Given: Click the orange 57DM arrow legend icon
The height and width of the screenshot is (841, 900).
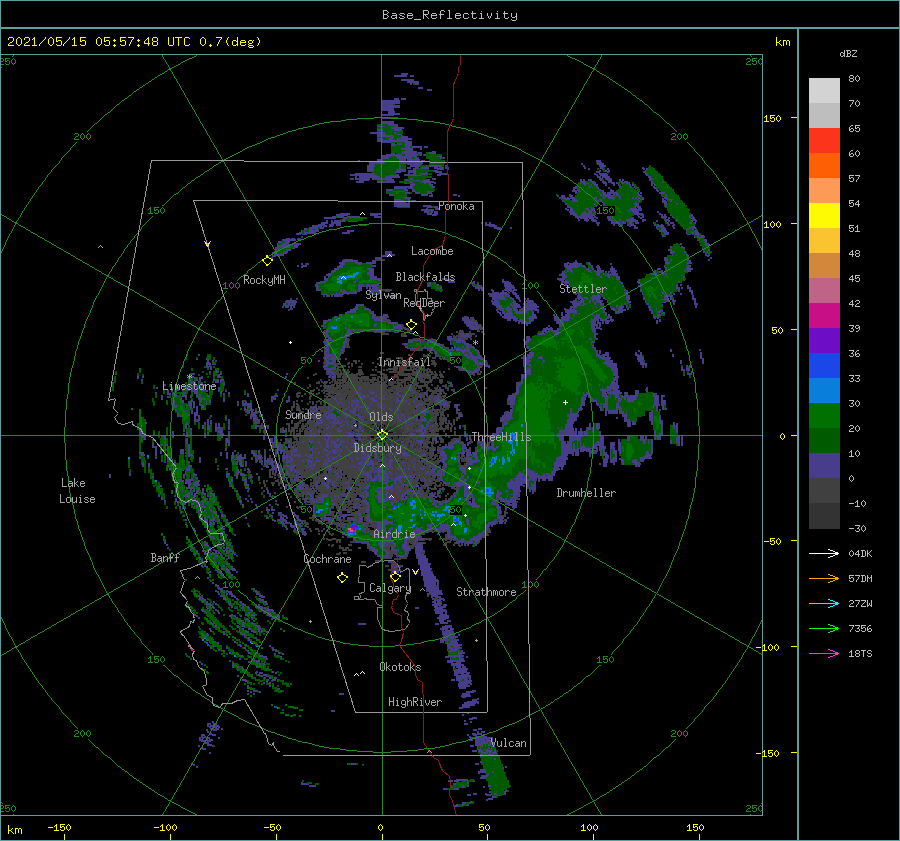Looking at the screenshot, I should pyautogui.click(x=824, y=579).
